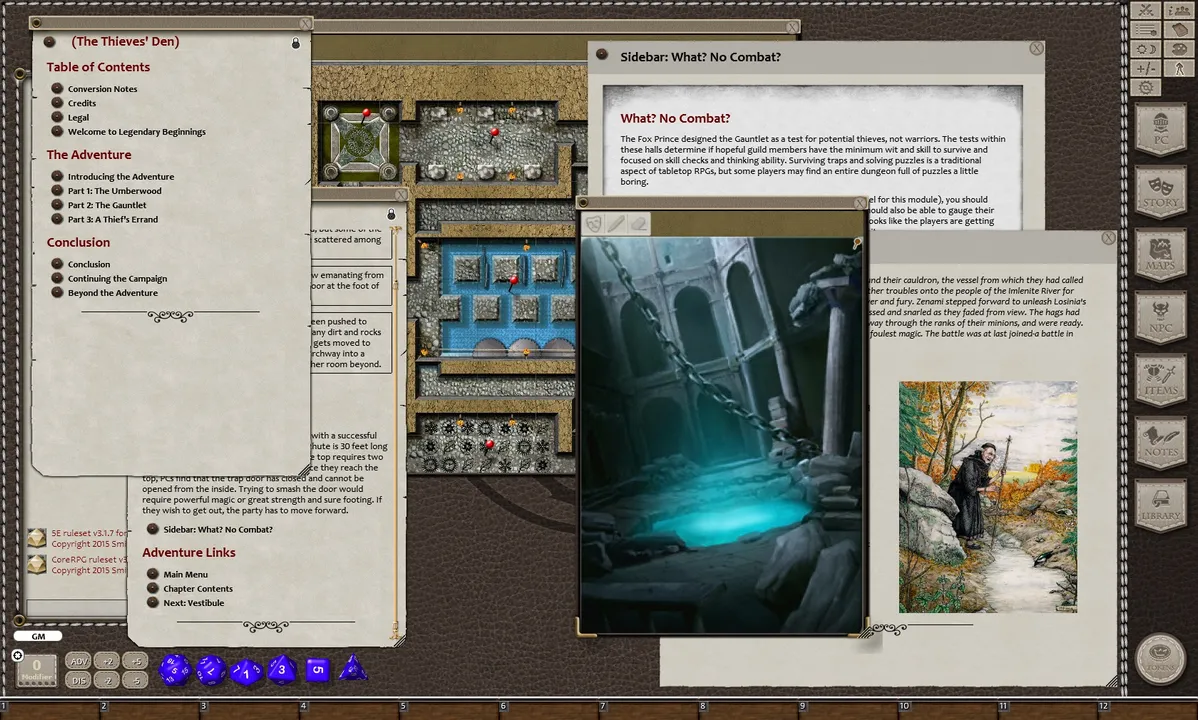Open Beyond the Adventure link

click(x=112, y=293)
